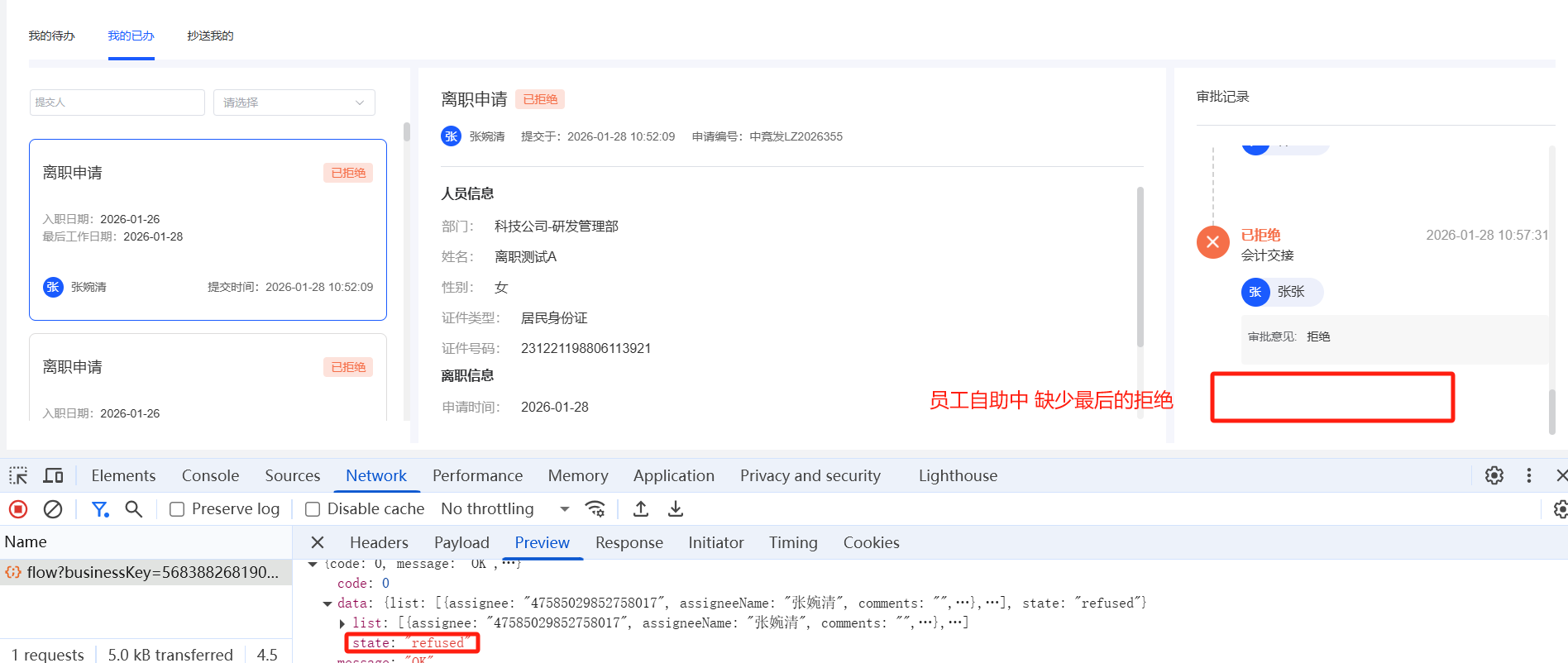Show request Headers tab
1568x663 pixels.
pos(379,542)
